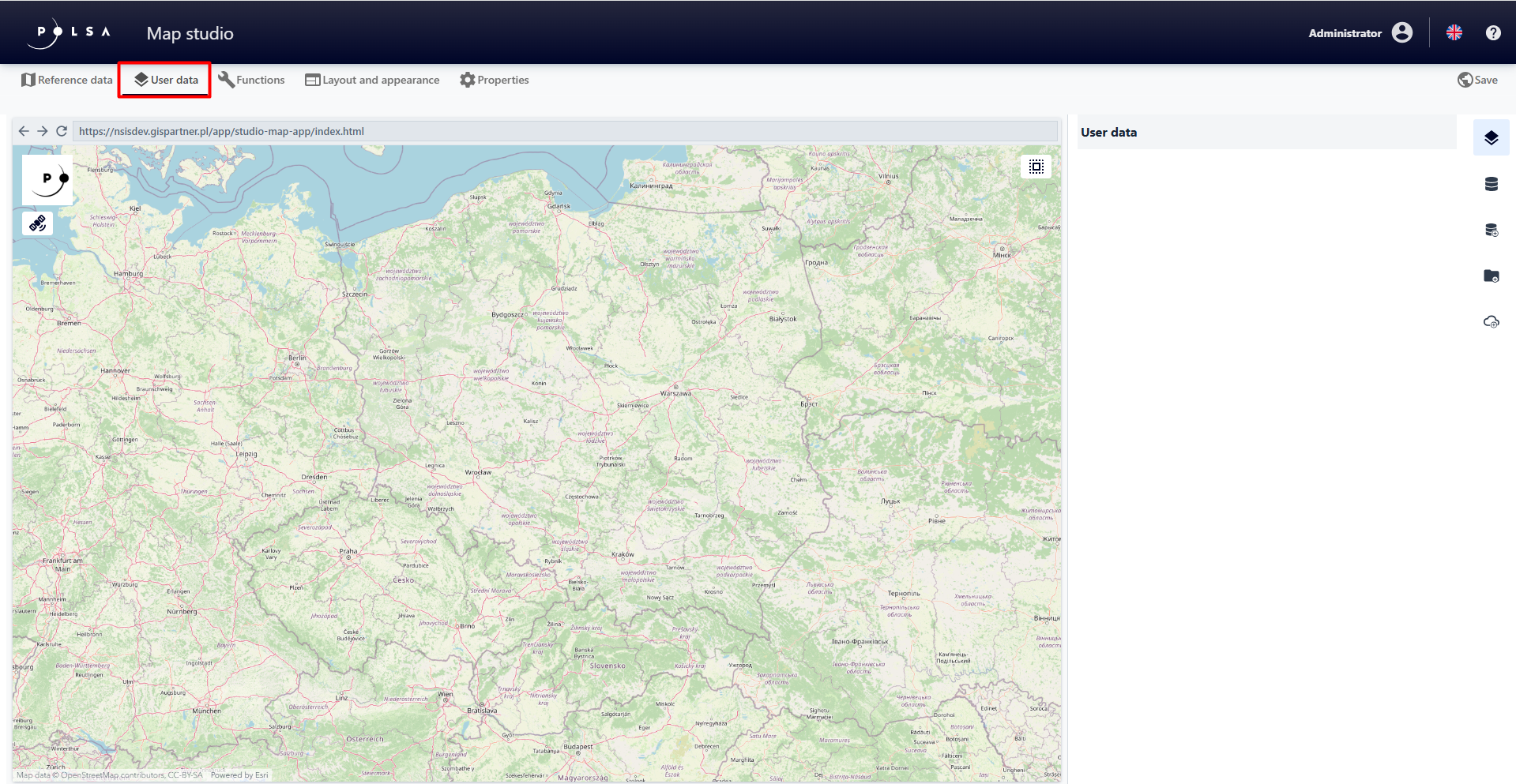1516x784 pixels.
Task: Click the add database icon
Action: [x=1491, y=230]
